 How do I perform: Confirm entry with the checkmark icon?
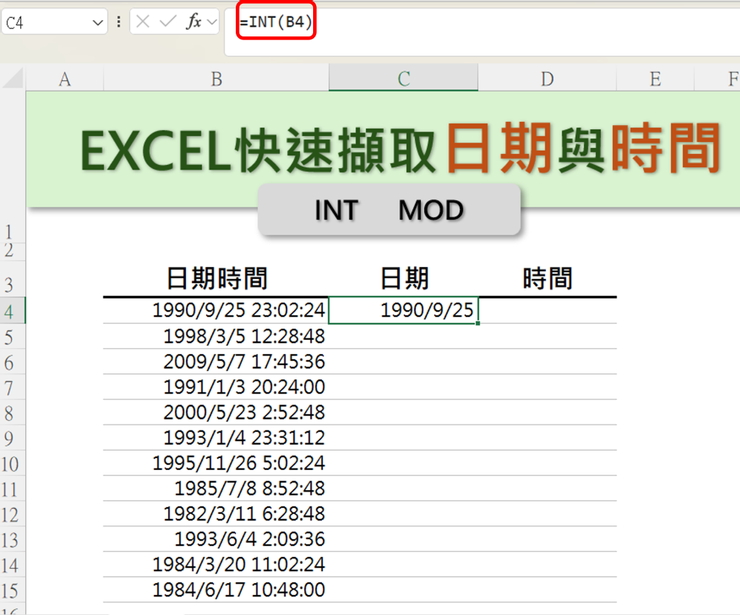[168, 21]
